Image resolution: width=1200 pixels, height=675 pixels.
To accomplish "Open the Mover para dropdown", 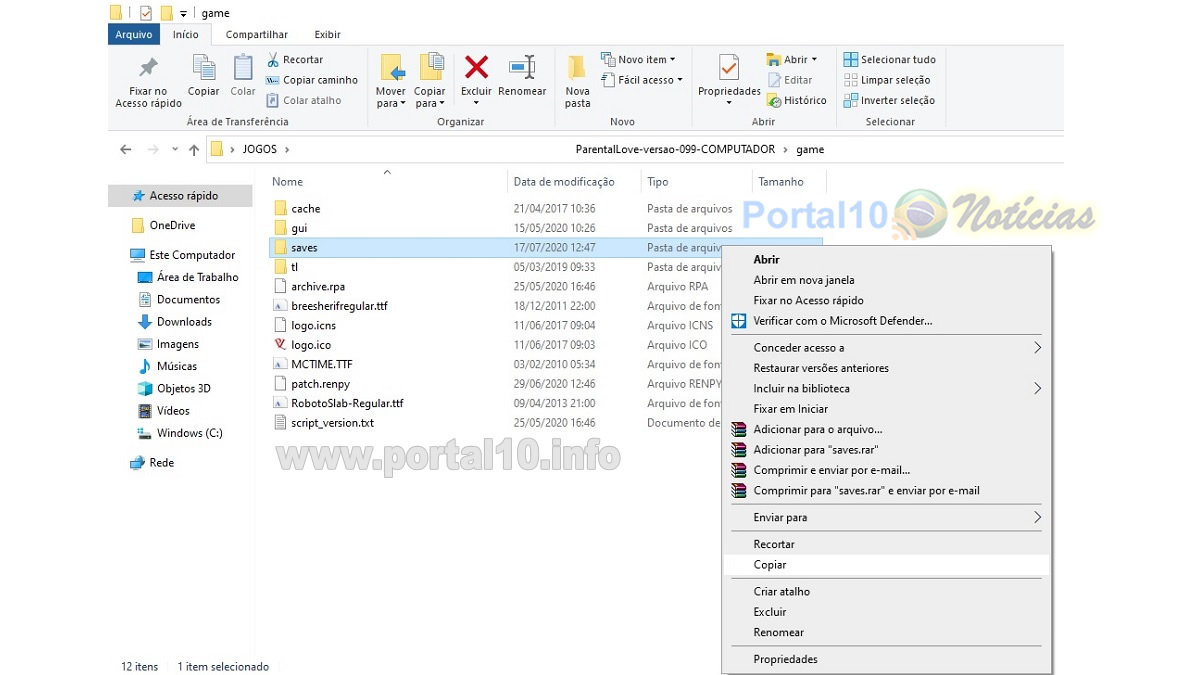I will [391, 98].
